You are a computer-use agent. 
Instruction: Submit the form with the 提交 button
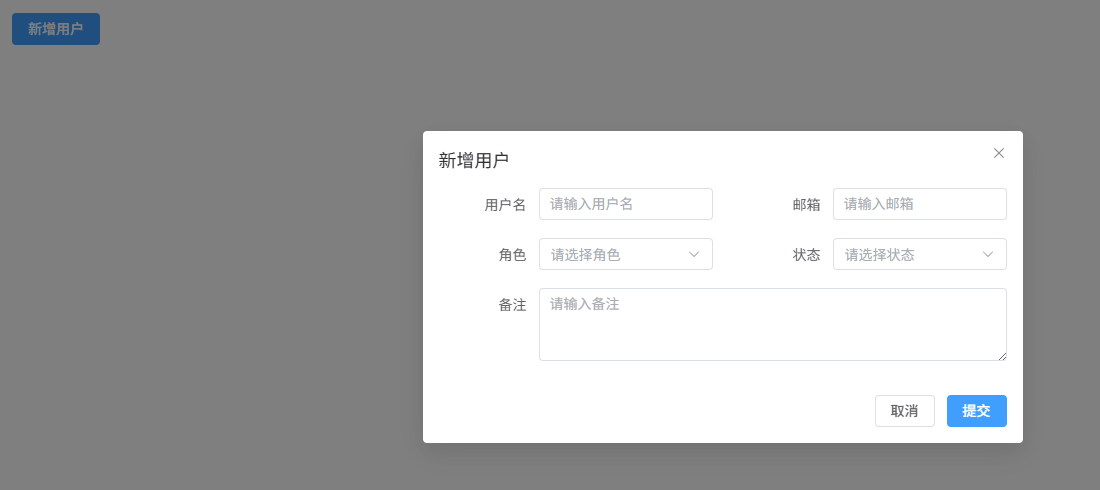click(976, 411)
